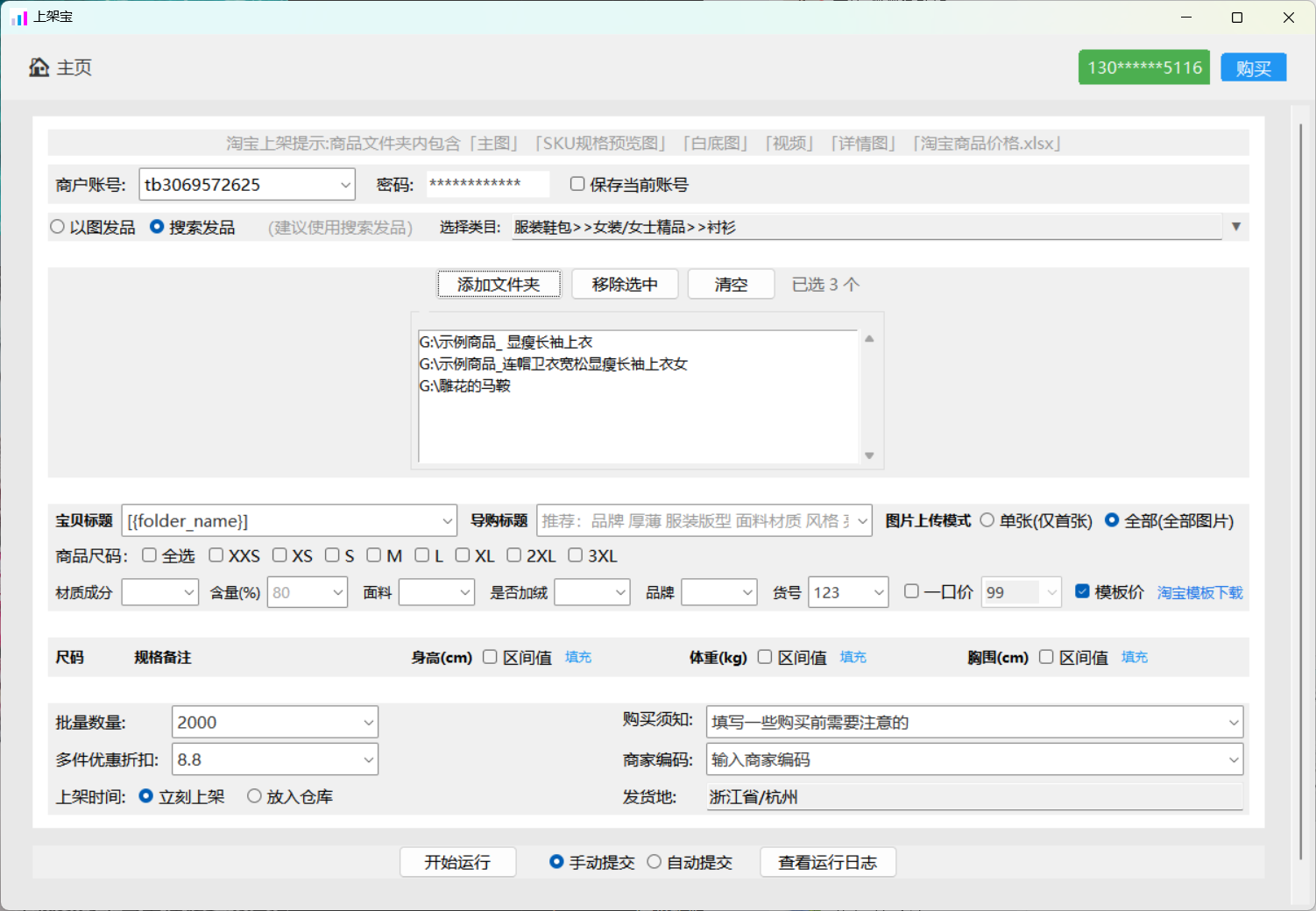The height and width of the screenshot is (911, 1316).
Task: Select 以图发品 radio option
Action: click(x=58, y=227)
